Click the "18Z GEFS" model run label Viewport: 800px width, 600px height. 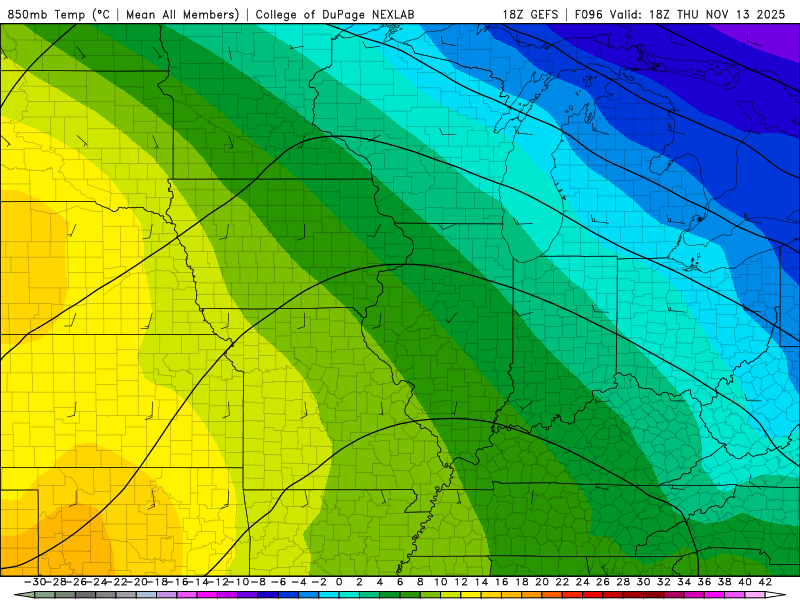[x=531, y=14]
